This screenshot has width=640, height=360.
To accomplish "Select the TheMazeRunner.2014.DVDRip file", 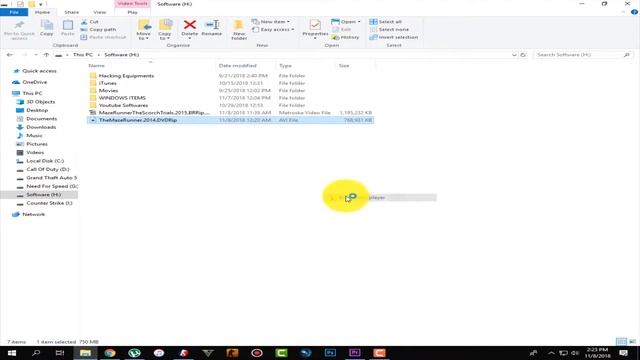I will (138, 120).
